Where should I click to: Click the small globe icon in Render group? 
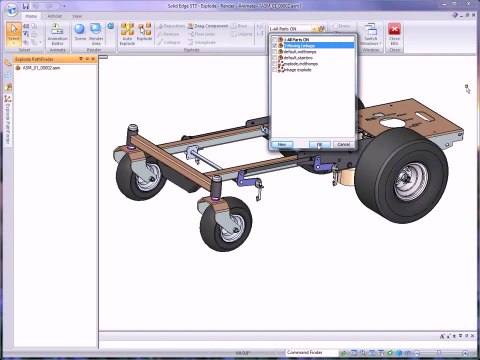coord(111,26)
